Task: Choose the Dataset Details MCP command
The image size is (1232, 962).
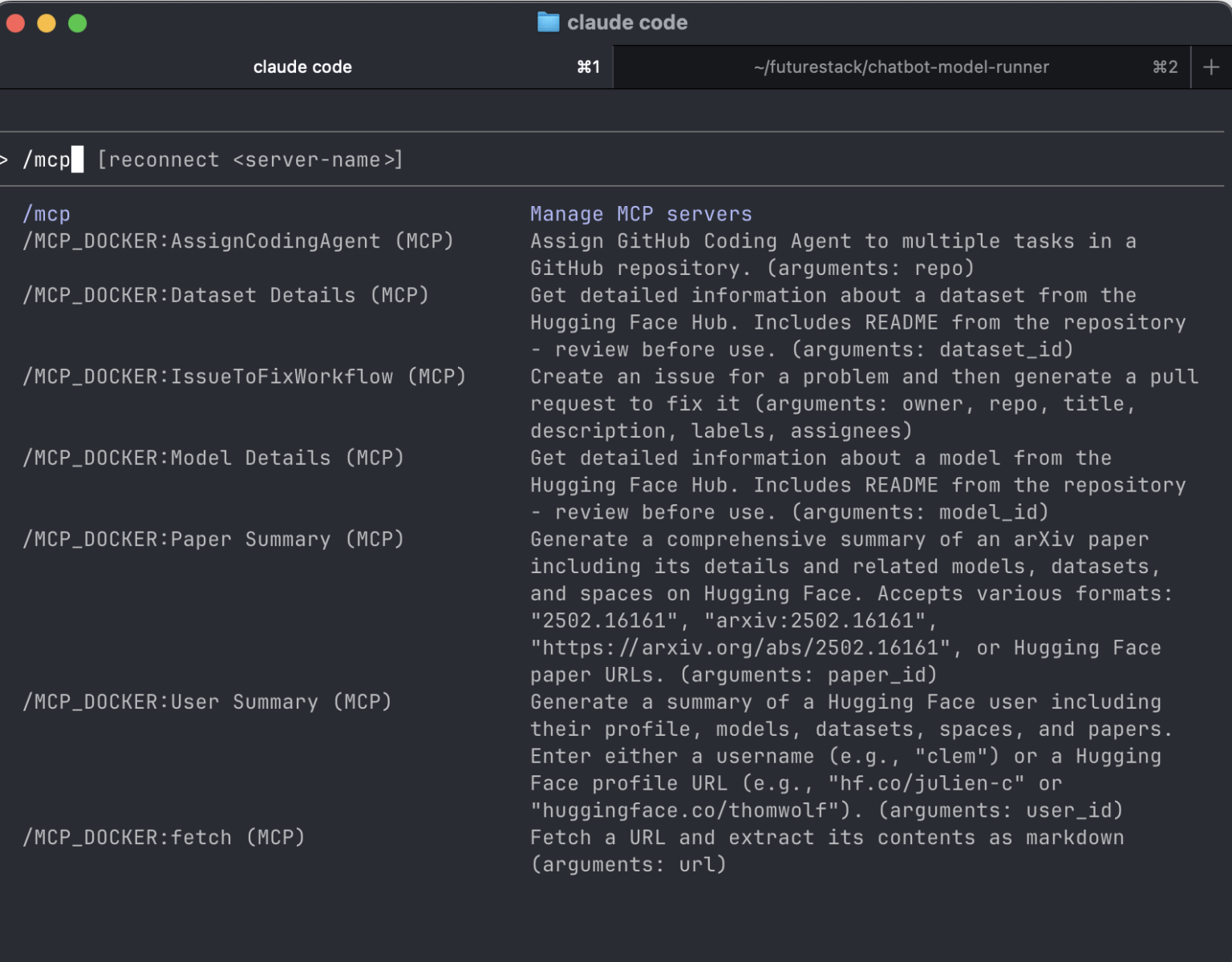Action: point(226,295)
